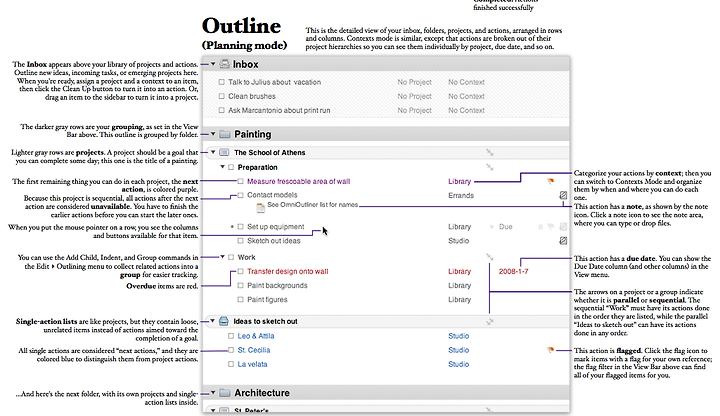
Task: Collapse the Painting folder
Action: click(213, 134)
